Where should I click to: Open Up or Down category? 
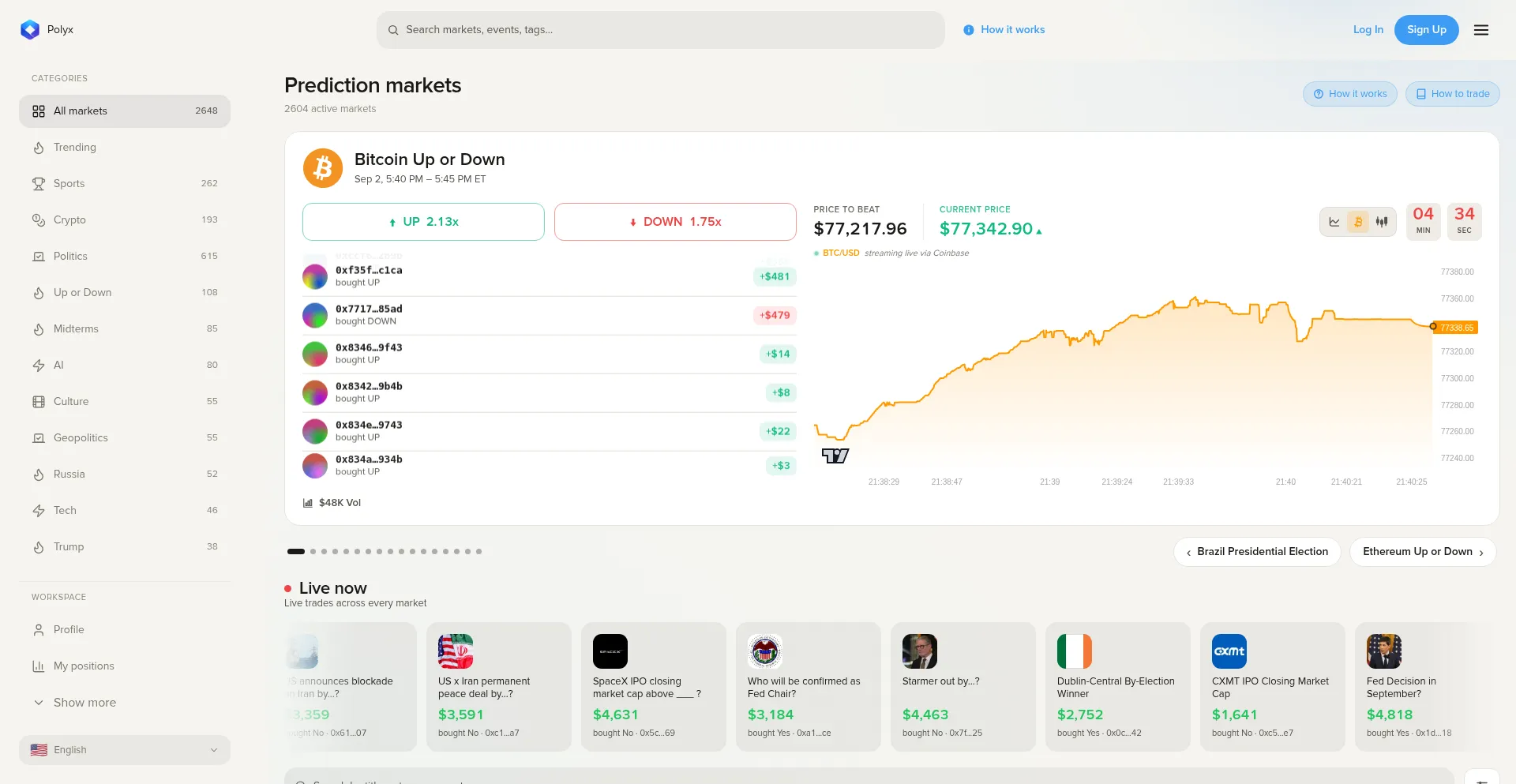[x=125, y=293]
